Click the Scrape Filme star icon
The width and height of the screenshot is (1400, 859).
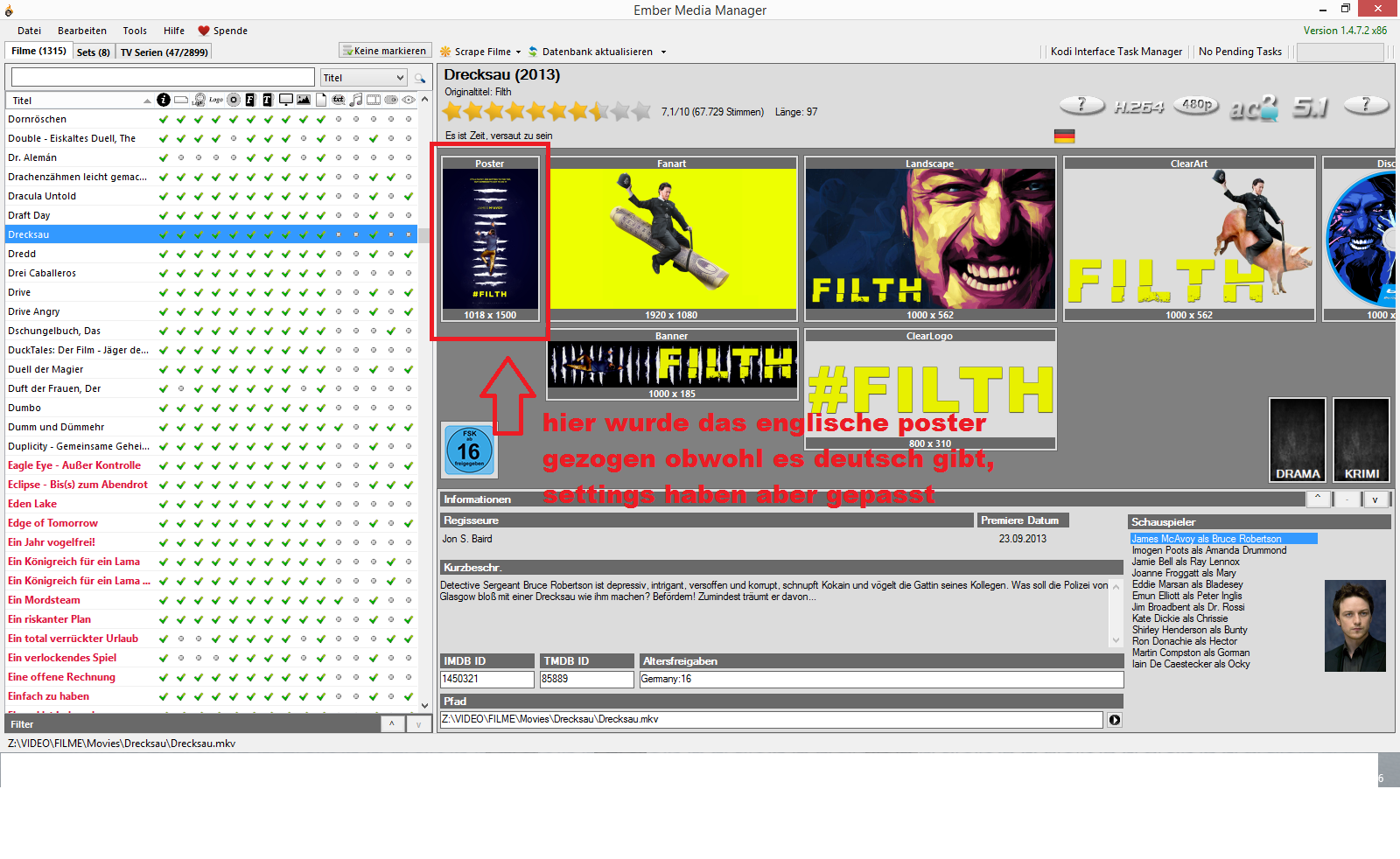[445, 52]
